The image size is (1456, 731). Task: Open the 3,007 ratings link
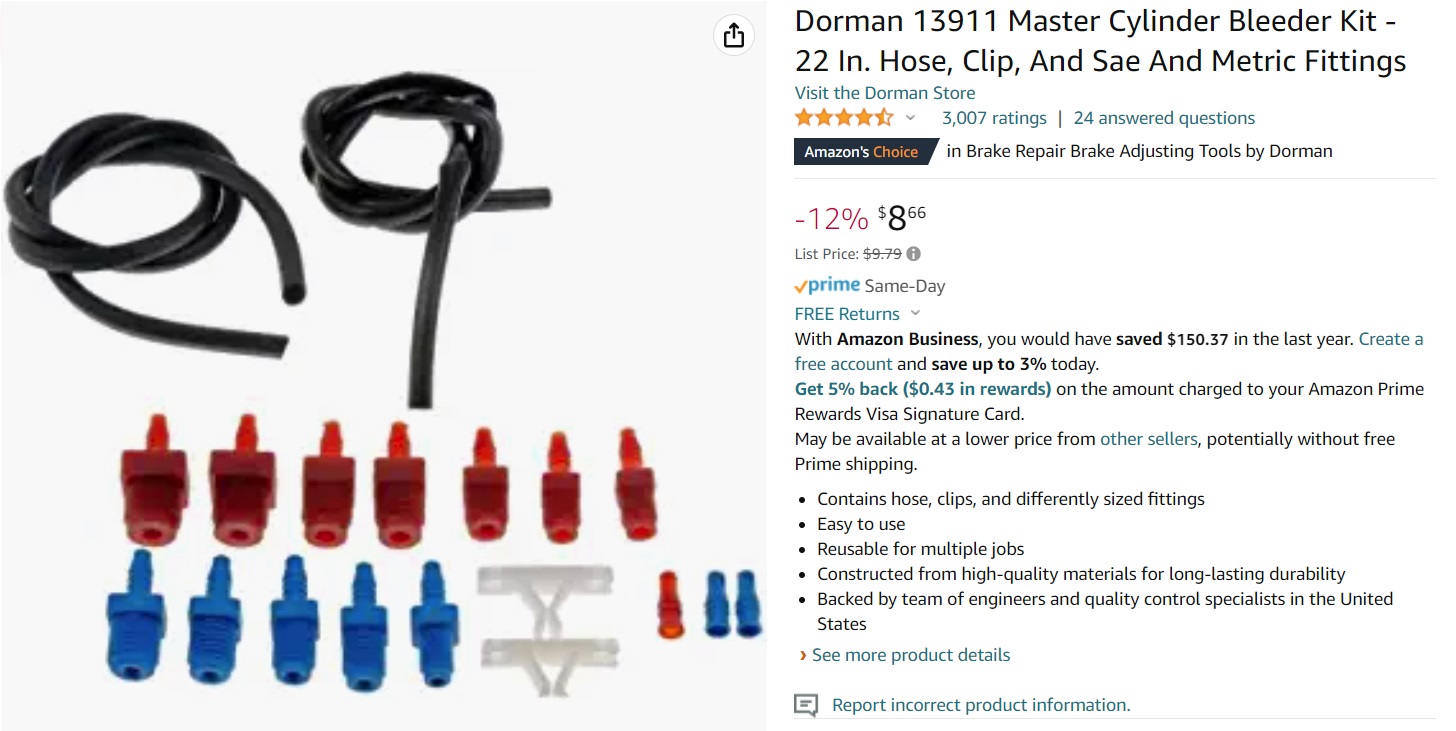(994, 118)
